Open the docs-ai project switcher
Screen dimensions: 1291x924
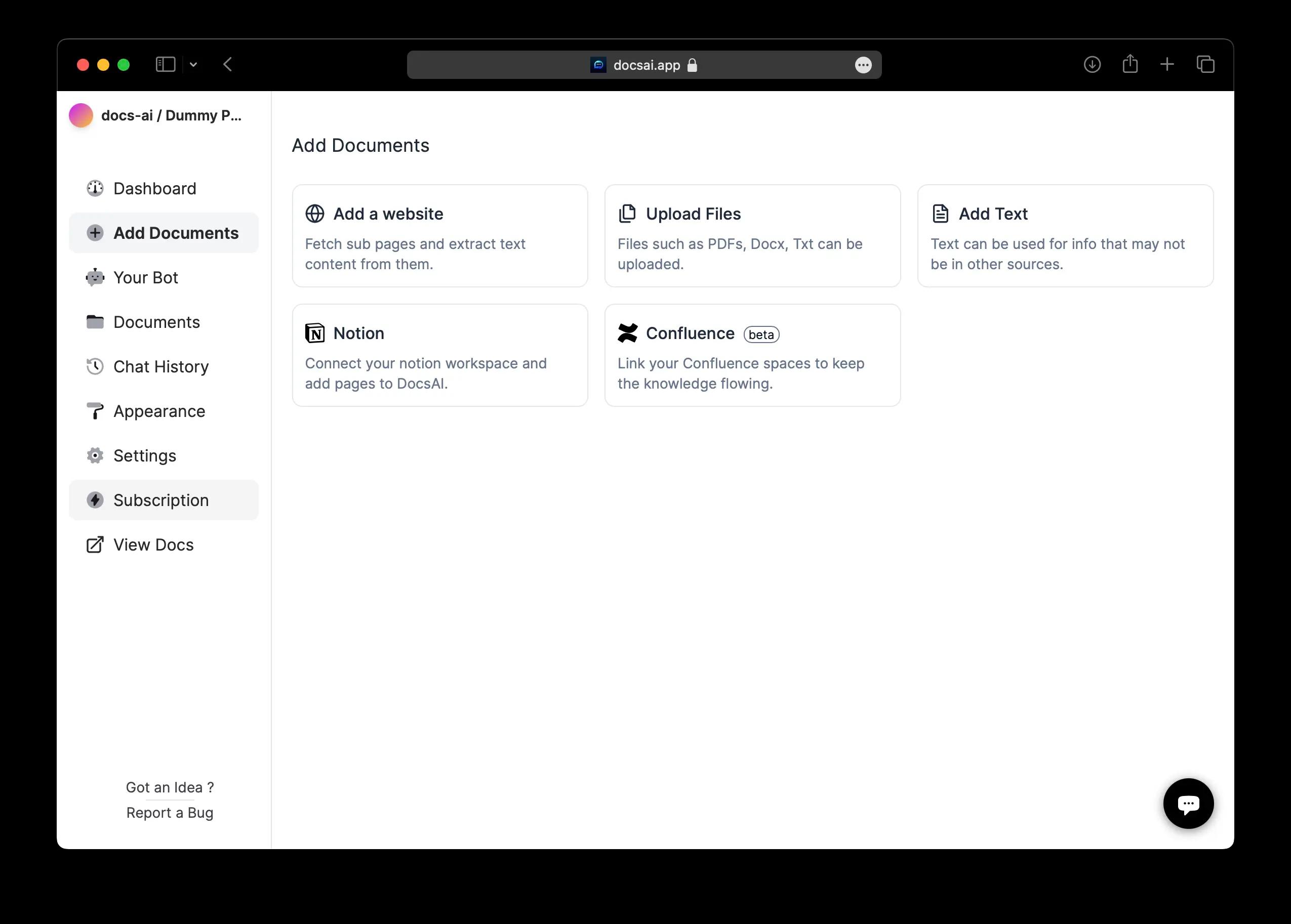(156, 115)
